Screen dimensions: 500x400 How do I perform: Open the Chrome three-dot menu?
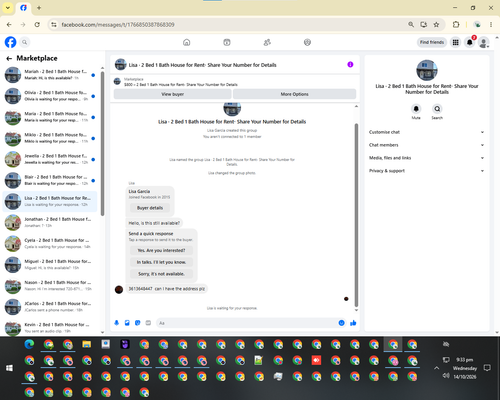[x=491, y=24]
